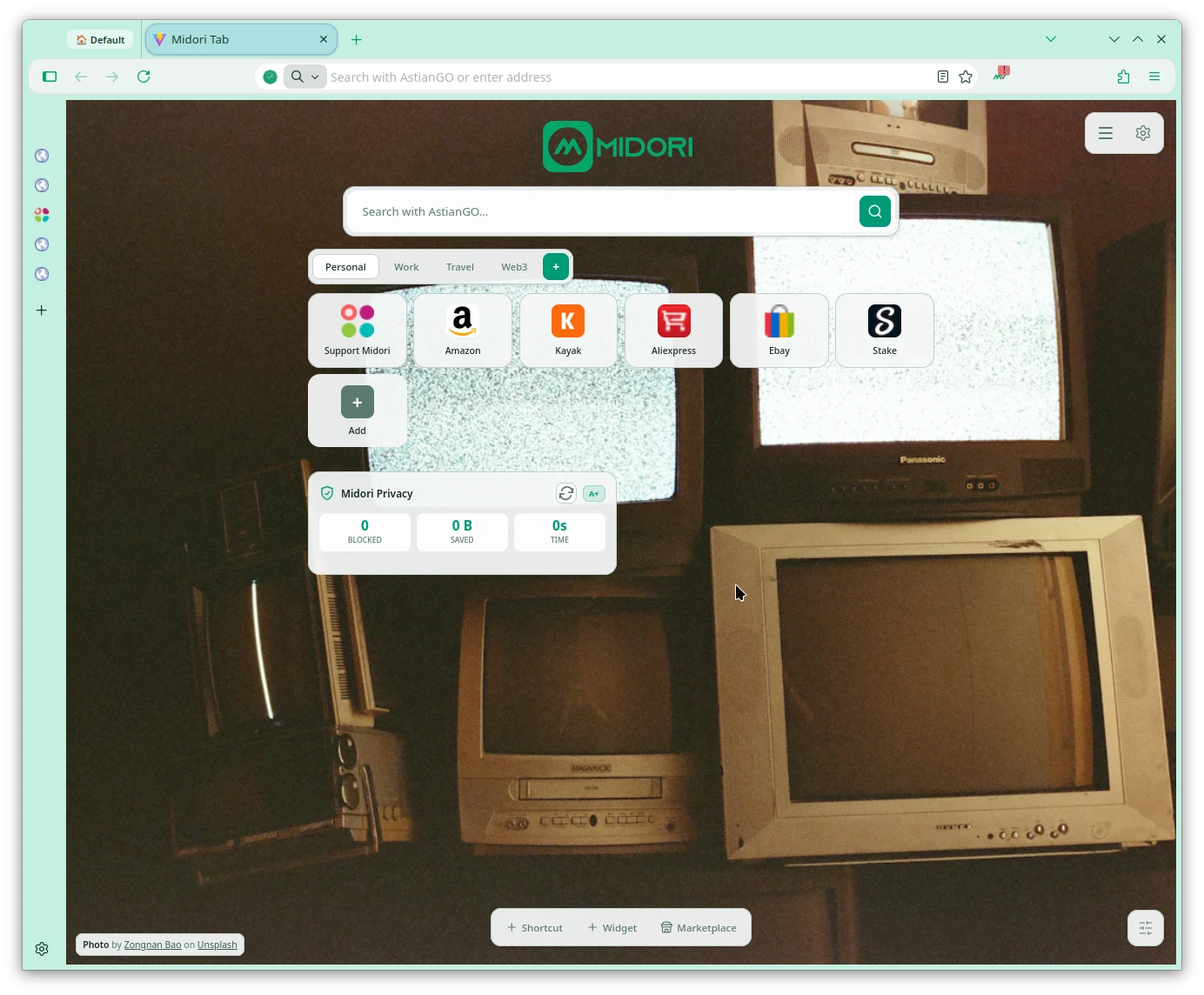Open the Marketplace button
The height and width of the screenshot is (995, 1204).
(x=699, y=928)
